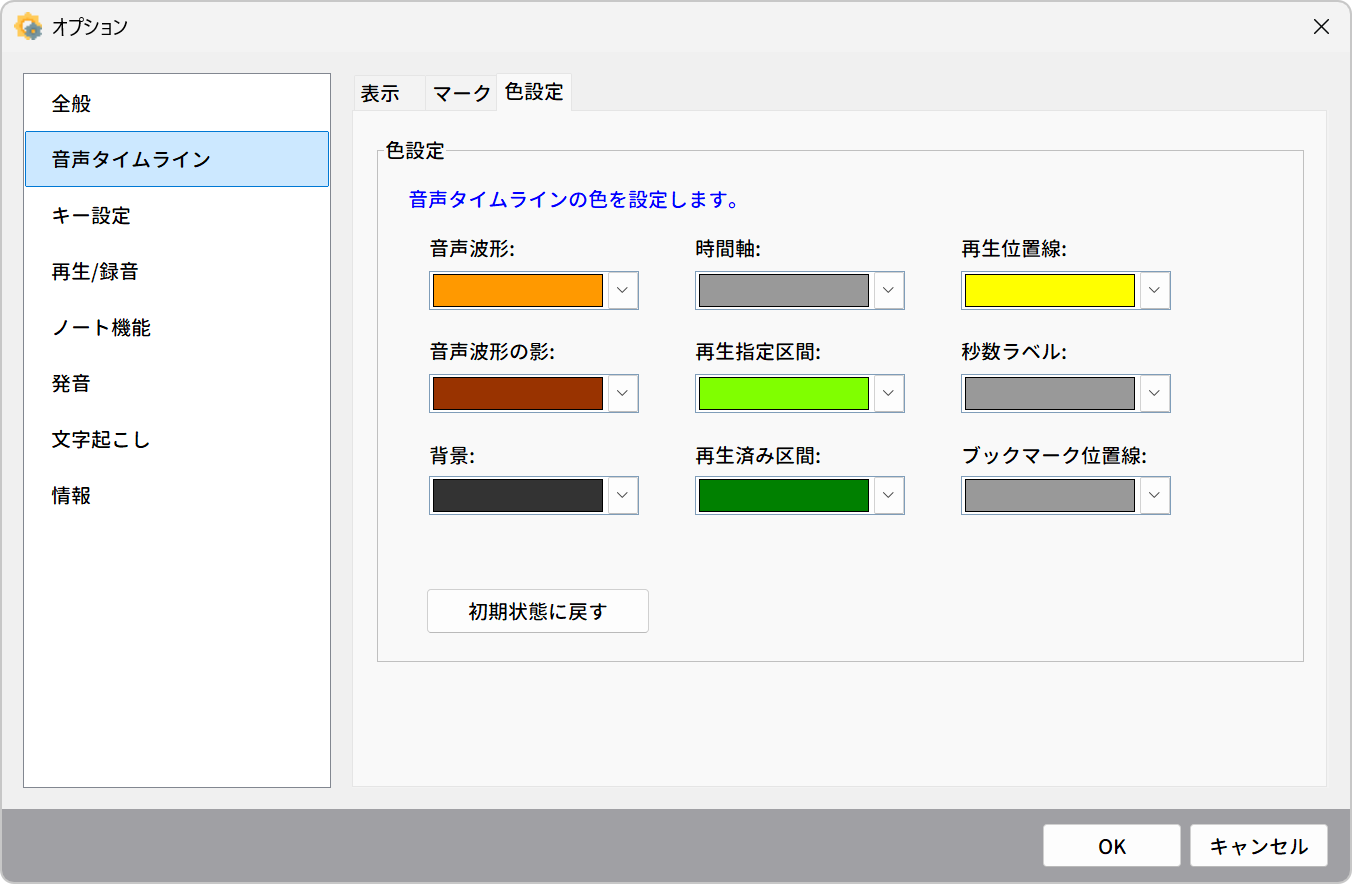
Task: Expand 音声波形の影 color dropdown arrow
Action: pos(622,394)
